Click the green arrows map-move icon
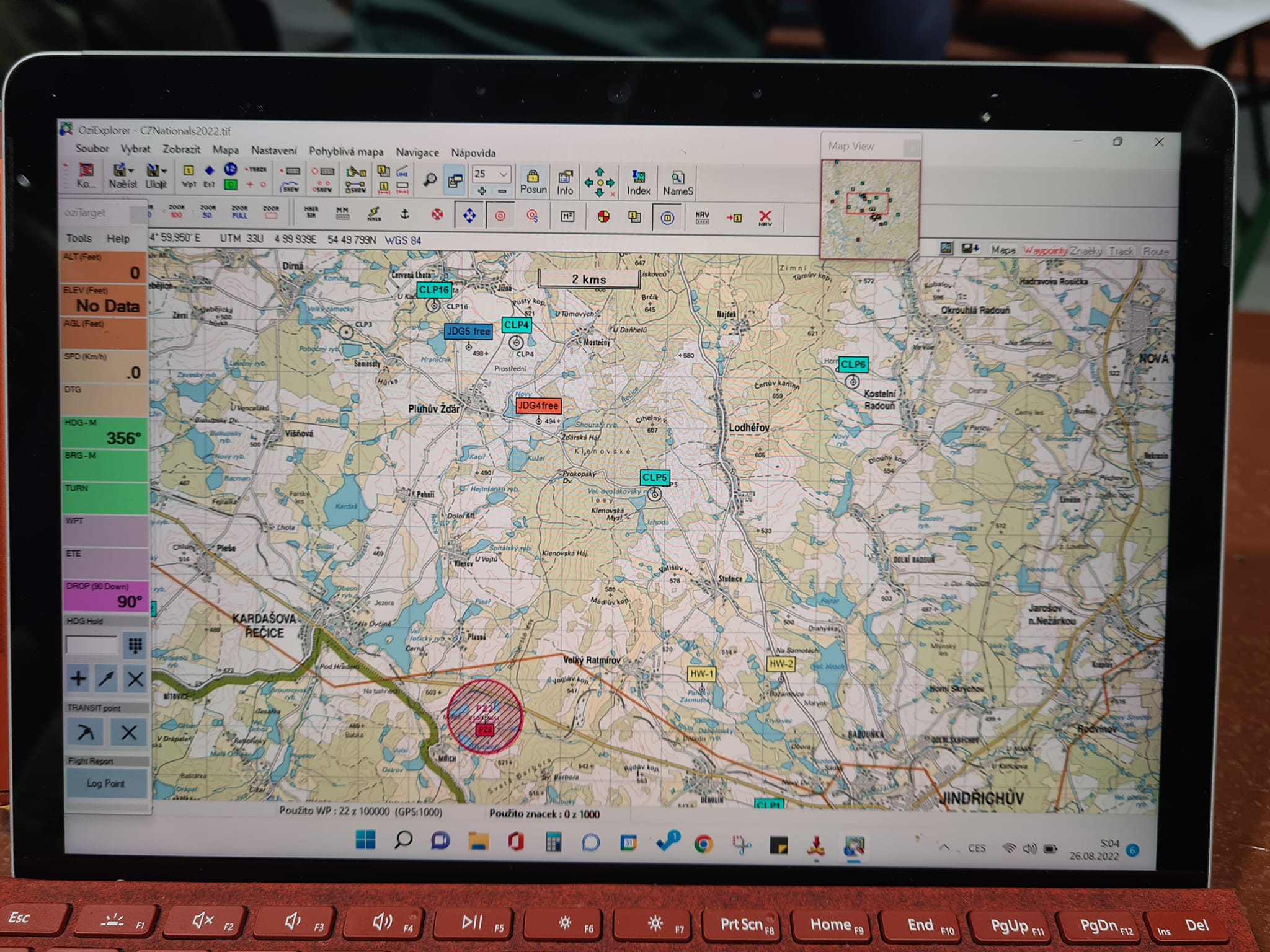The image size is (1270, 952). click(x=599, y=182)
